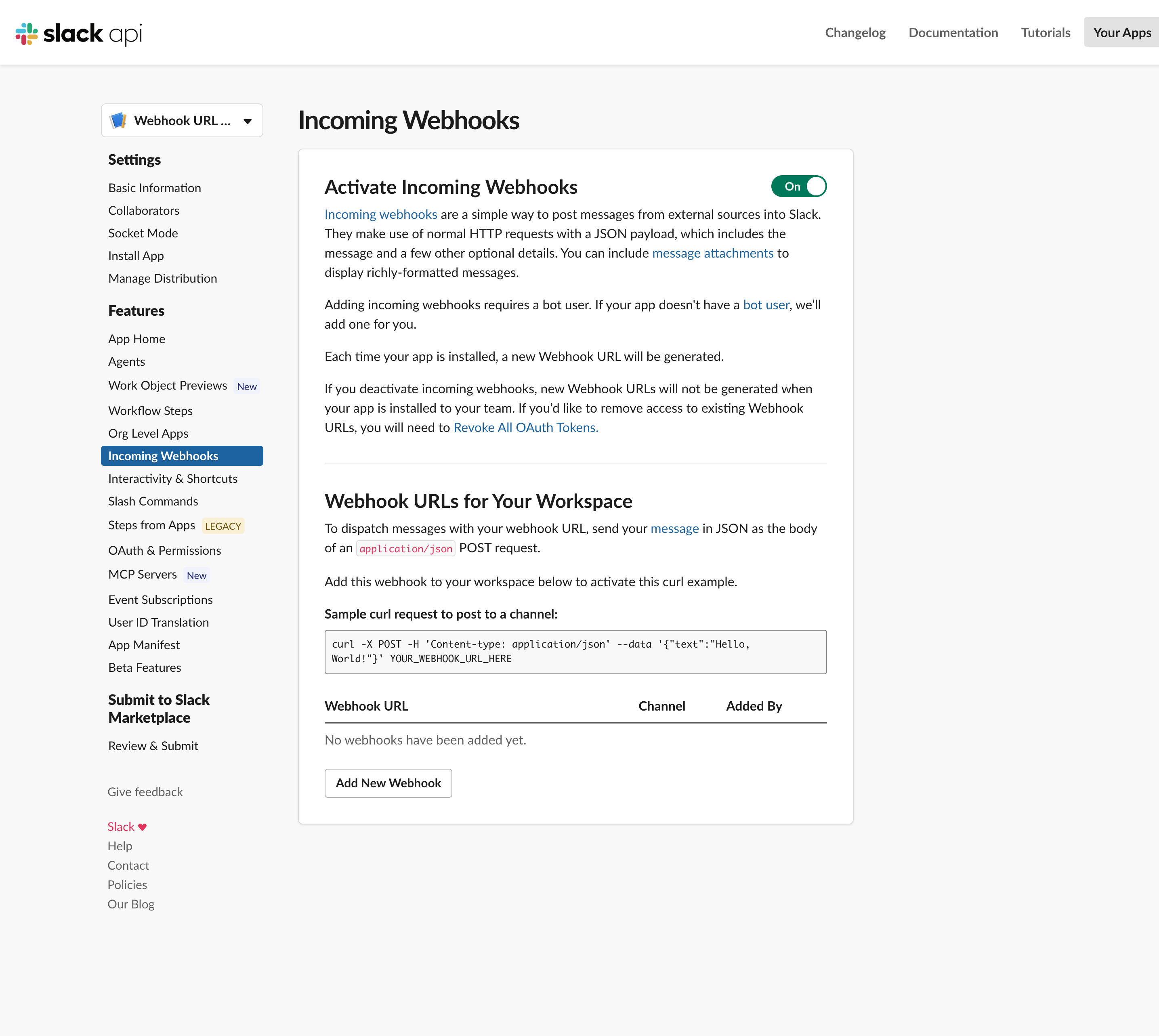This screenshot has width=1159, height=1036.
Task: Open MCP Servers page
Action: coord(142,575)
